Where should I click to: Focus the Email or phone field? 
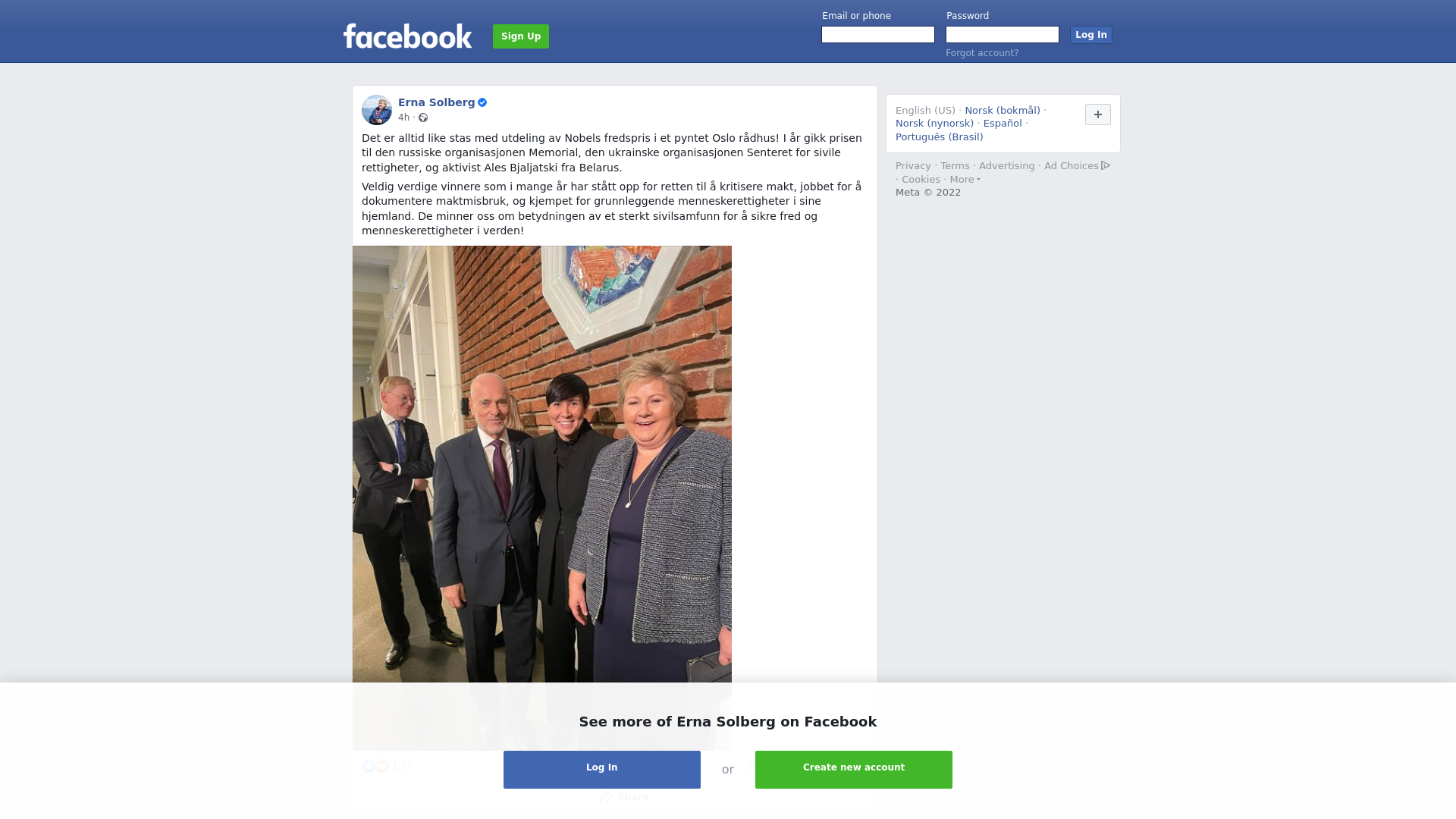[878, 35]
